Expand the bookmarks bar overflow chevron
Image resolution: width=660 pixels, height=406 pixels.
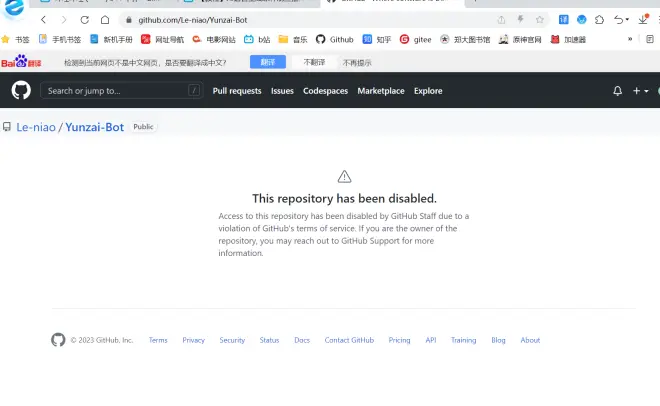coord(630,39)
